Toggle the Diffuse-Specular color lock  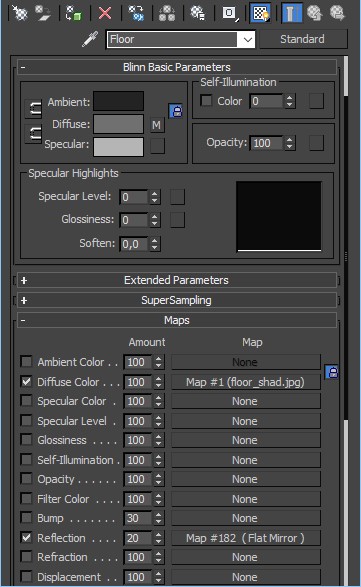pyautogui.click(x=33, y=134)
